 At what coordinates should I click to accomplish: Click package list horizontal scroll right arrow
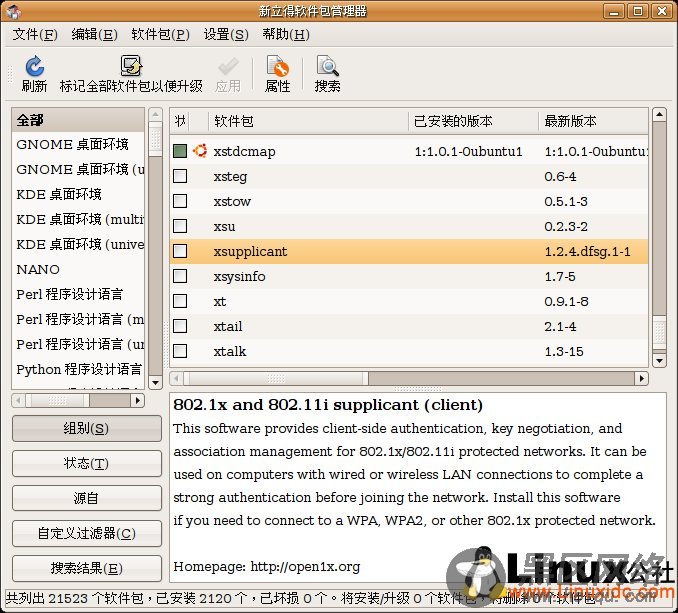642,379
